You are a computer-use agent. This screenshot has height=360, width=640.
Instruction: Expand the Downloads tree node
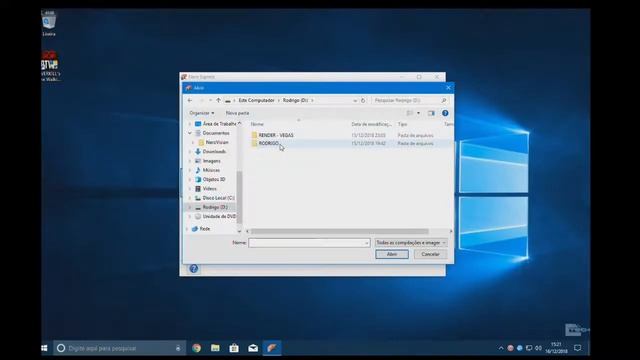[x=190, y=151]
